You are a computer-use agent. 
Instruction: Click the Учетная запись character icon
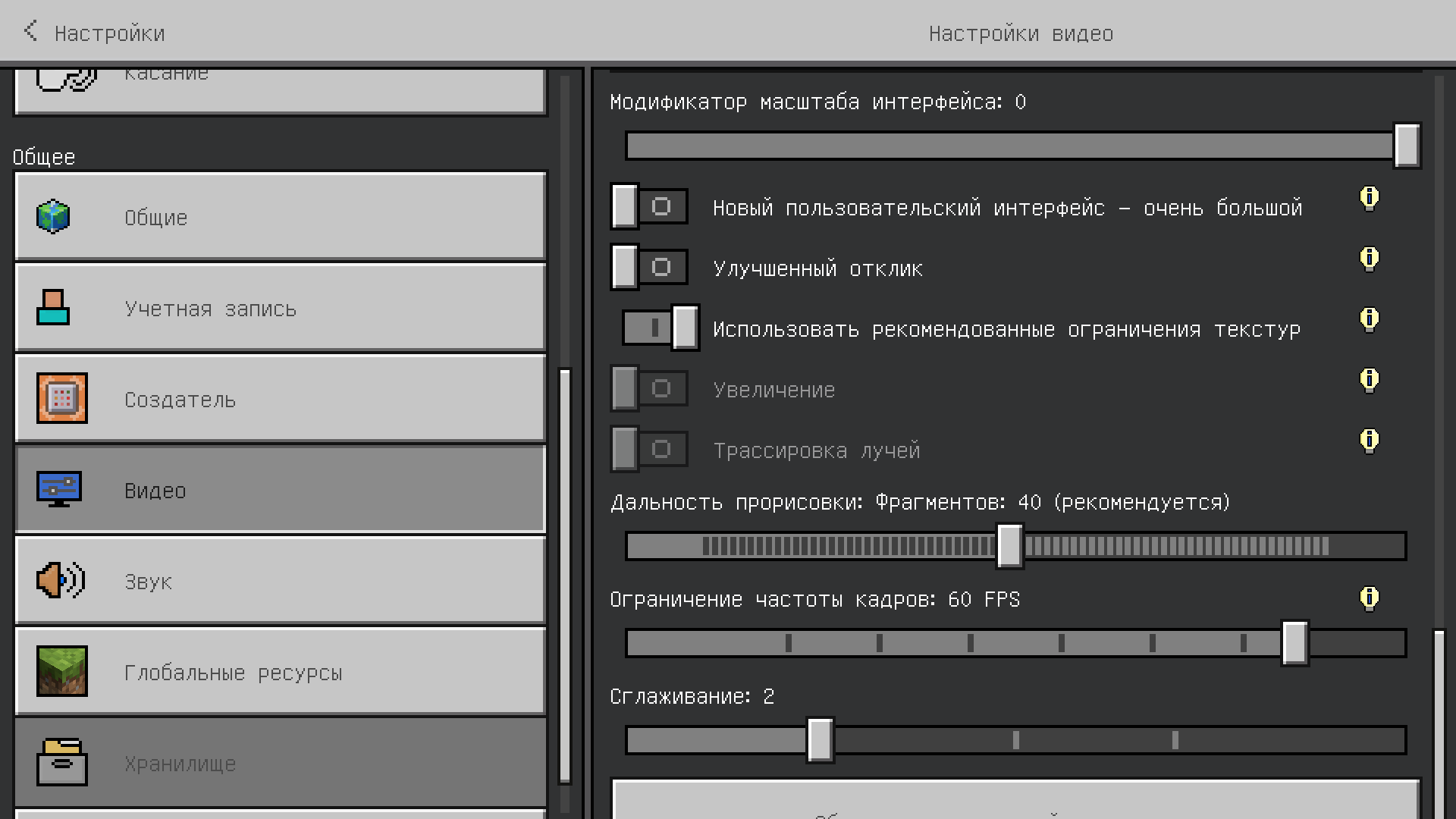coord(53,308)
